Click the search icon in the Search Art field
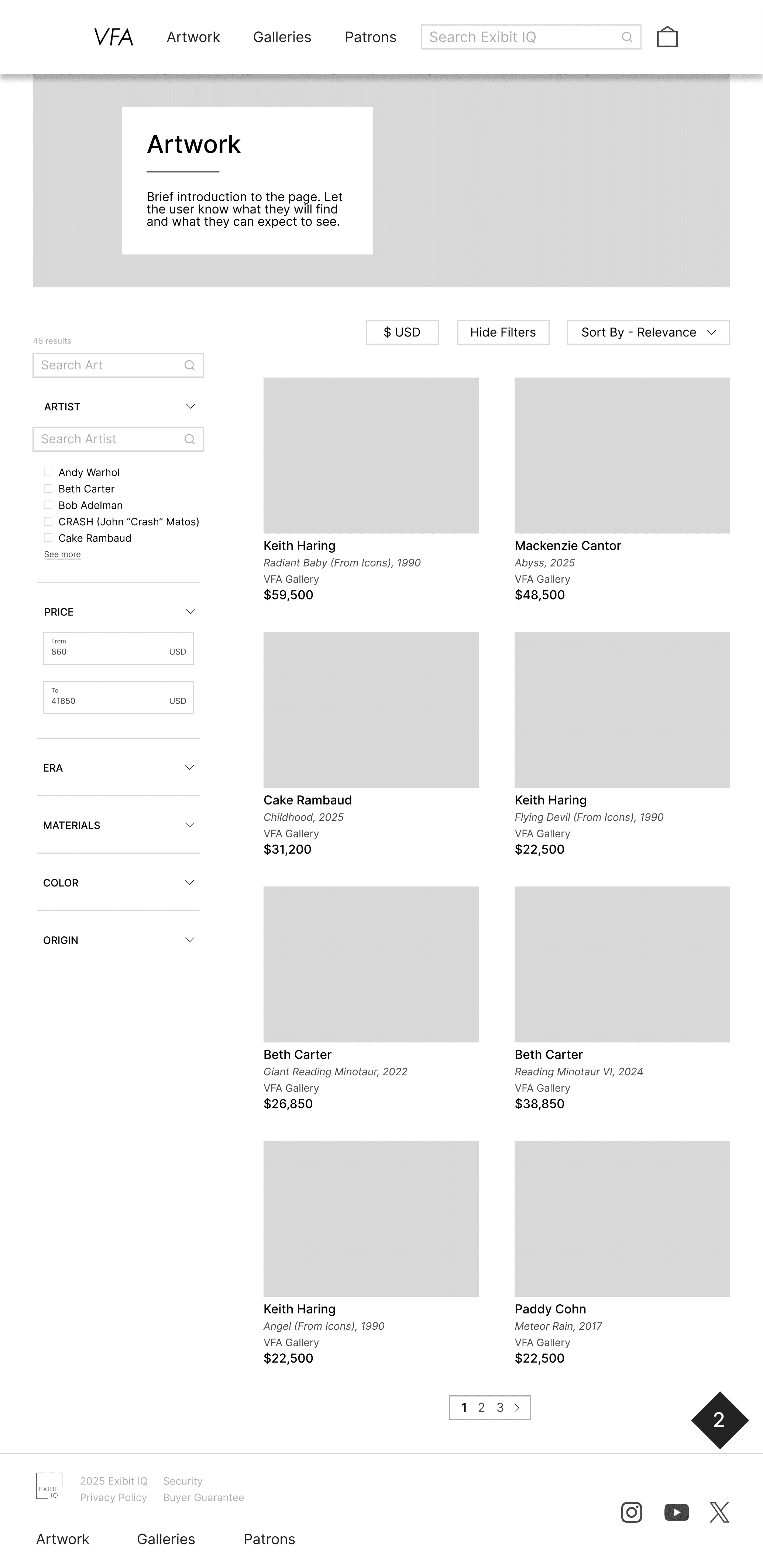The height and width of the screenshot is (1568, 763). coord(189,365)
